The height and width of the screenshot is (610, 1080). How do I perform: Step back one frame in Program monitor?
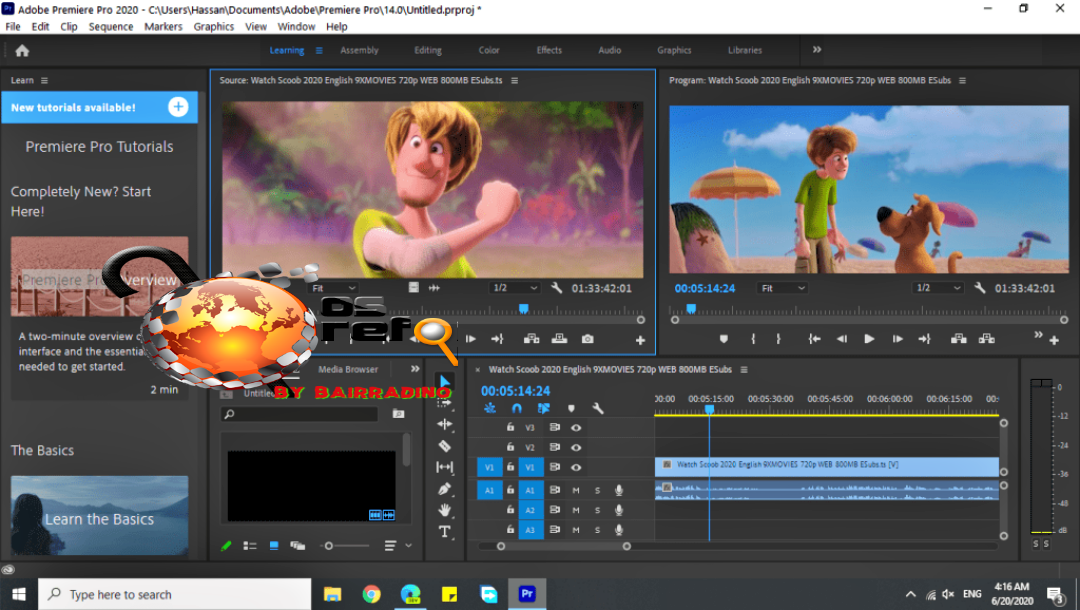tap(842, 339)
